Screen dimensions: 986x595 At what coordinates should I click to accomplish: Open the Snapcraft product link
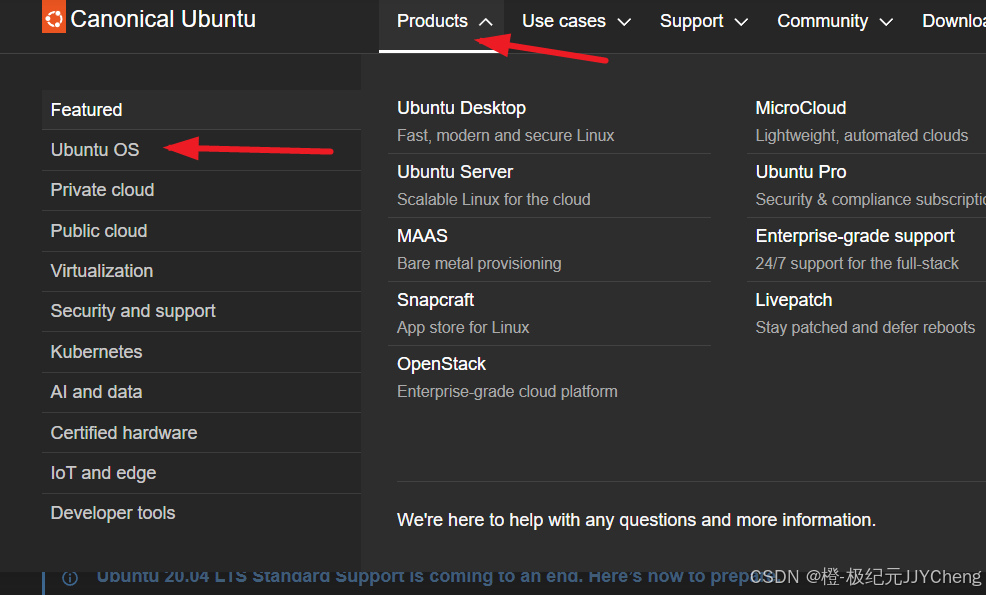click(436, 301)
